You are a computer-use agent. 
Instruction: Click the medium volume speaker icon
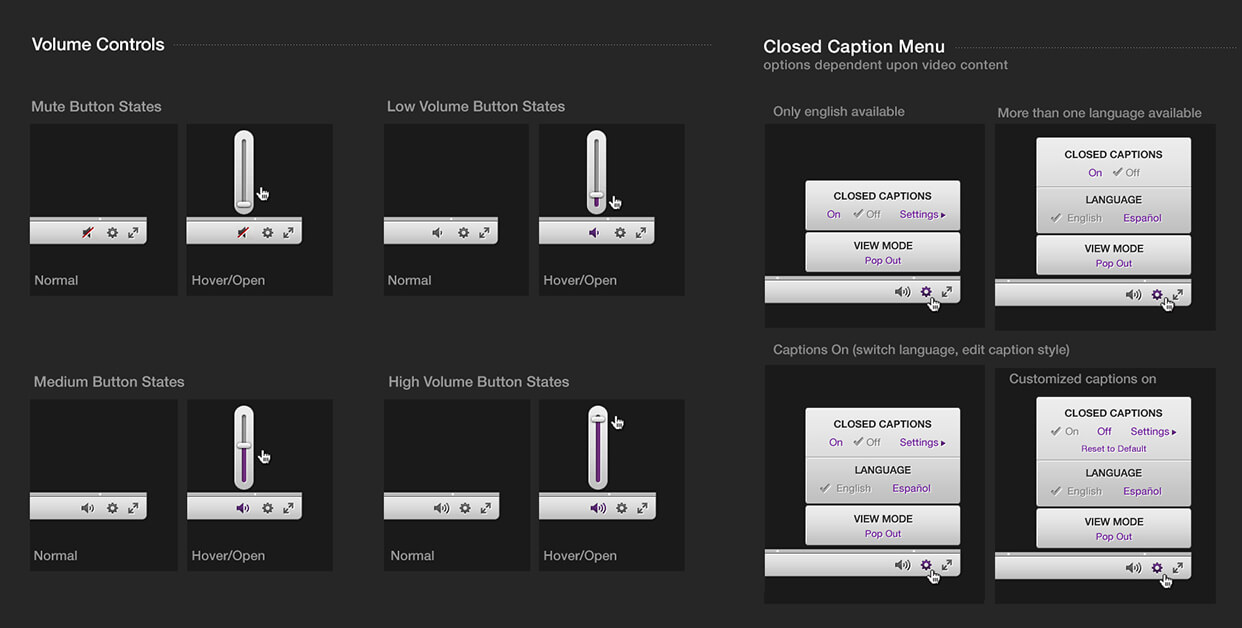(87, 506)
